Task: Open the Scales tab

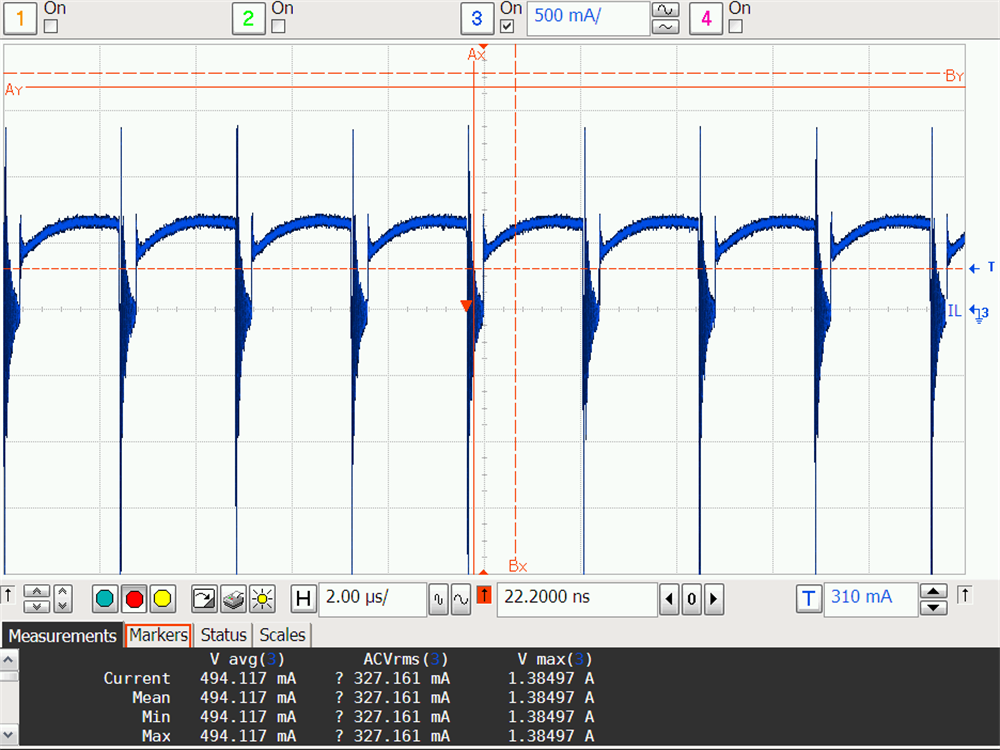Action: point(282,636)
